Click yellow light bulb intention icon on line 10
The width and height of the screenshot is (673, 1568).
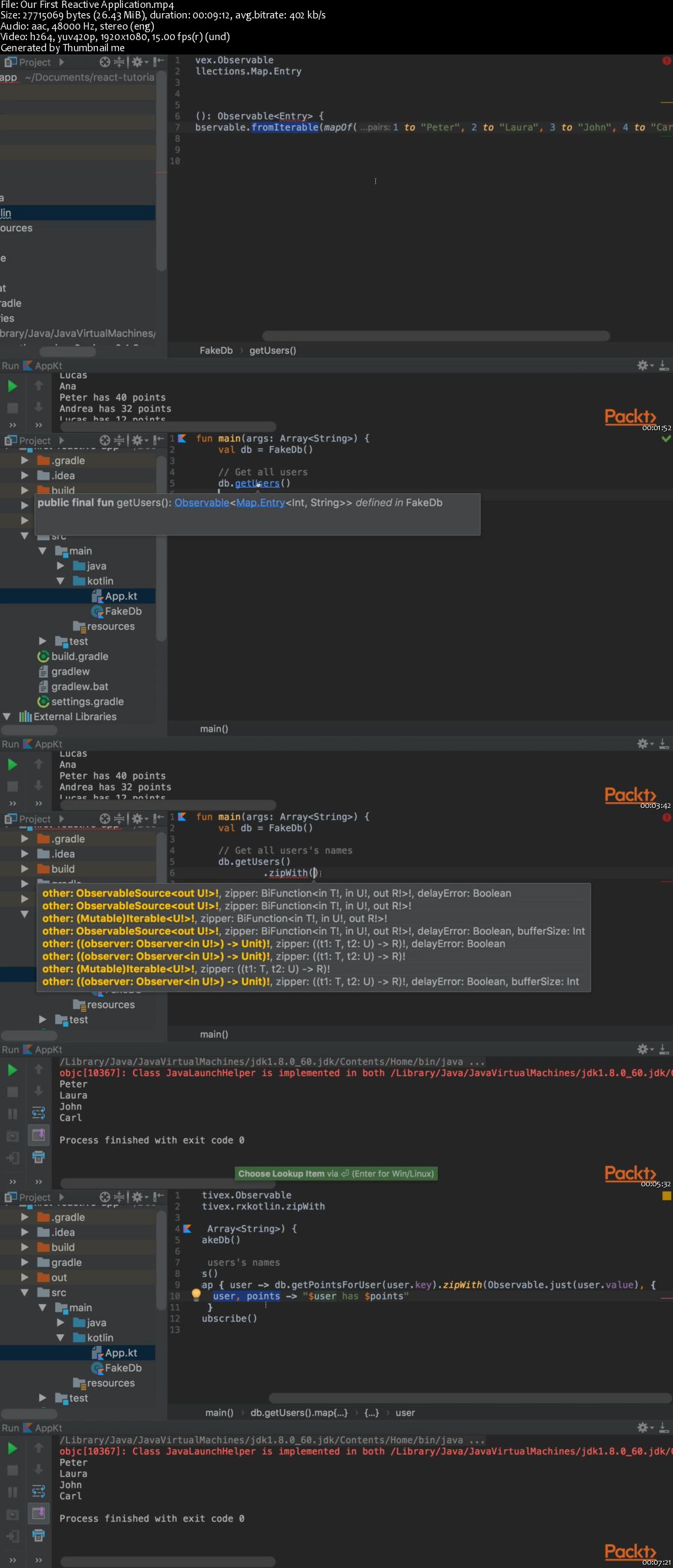(196, 1294)
